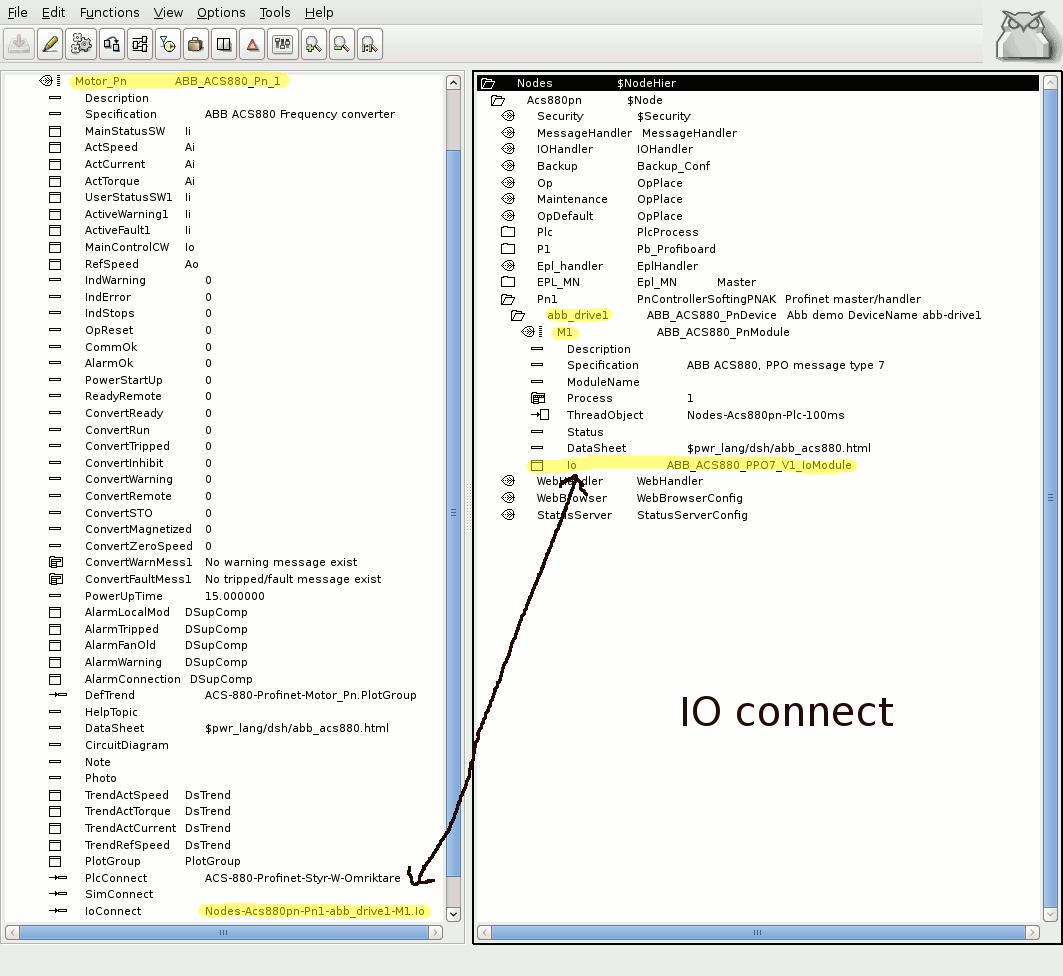Expand the AlarmTripped attribute box
This screenshot has width=1063, height=976.
point(55,630)
